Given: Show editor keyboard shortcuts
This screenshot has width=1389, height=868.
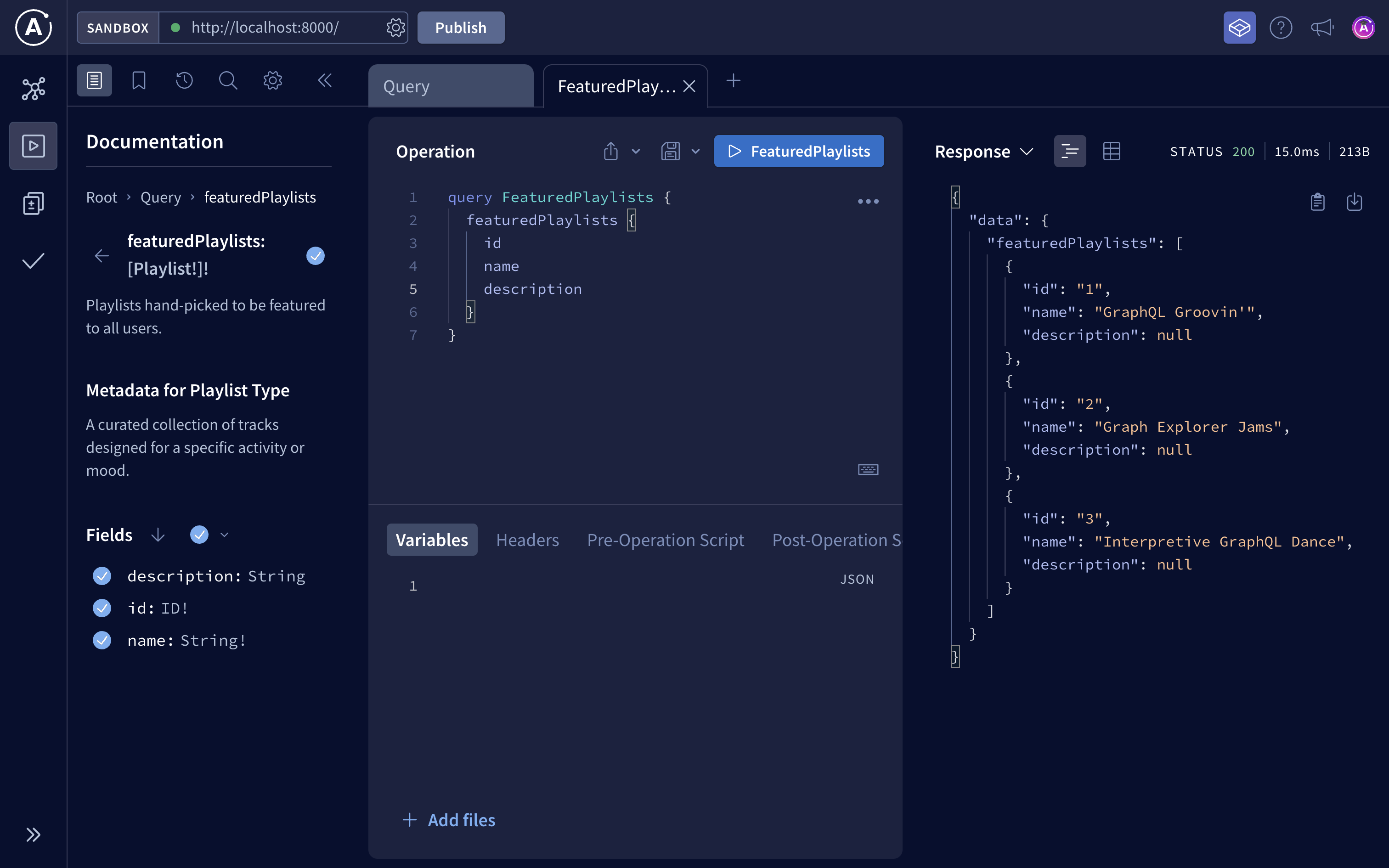Looking at the screenshot, I should coord(868,469).
